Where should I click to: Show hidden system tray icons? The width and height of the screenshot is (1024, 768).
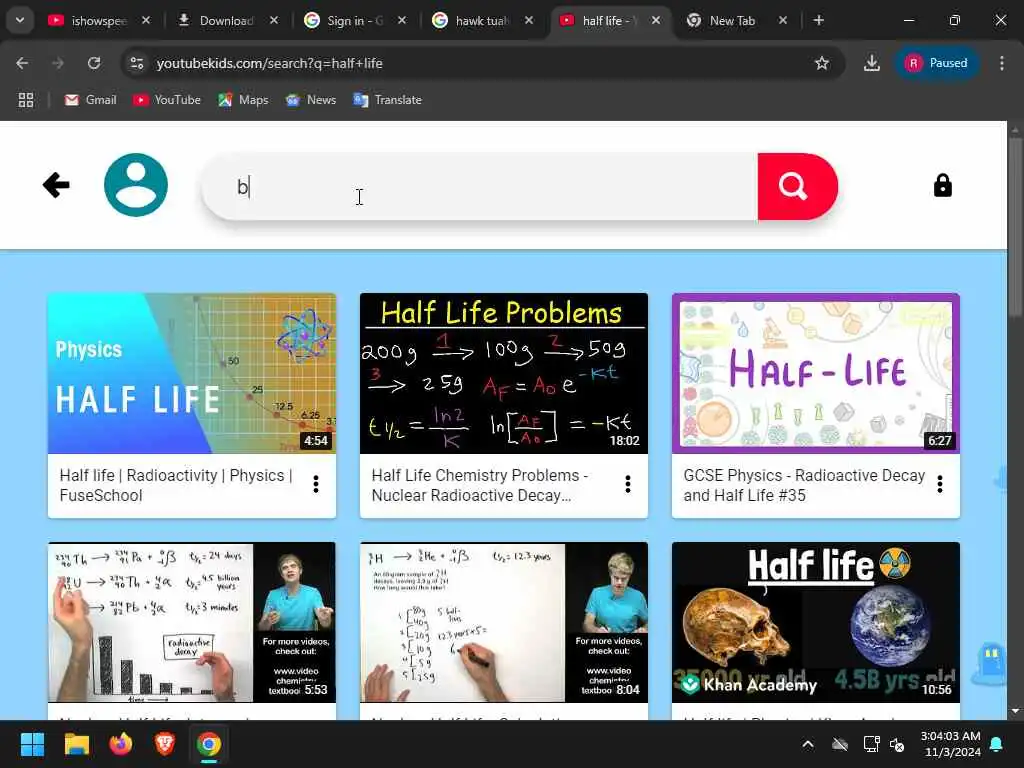click(x=808, y=744)
